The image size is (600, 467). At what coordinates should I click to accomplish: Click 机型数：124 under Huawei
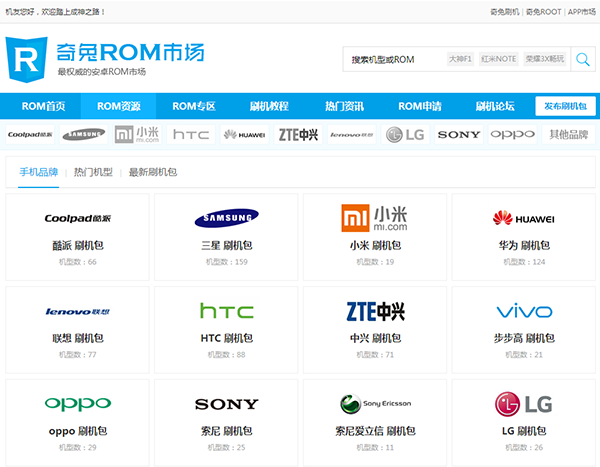(524, 262)
